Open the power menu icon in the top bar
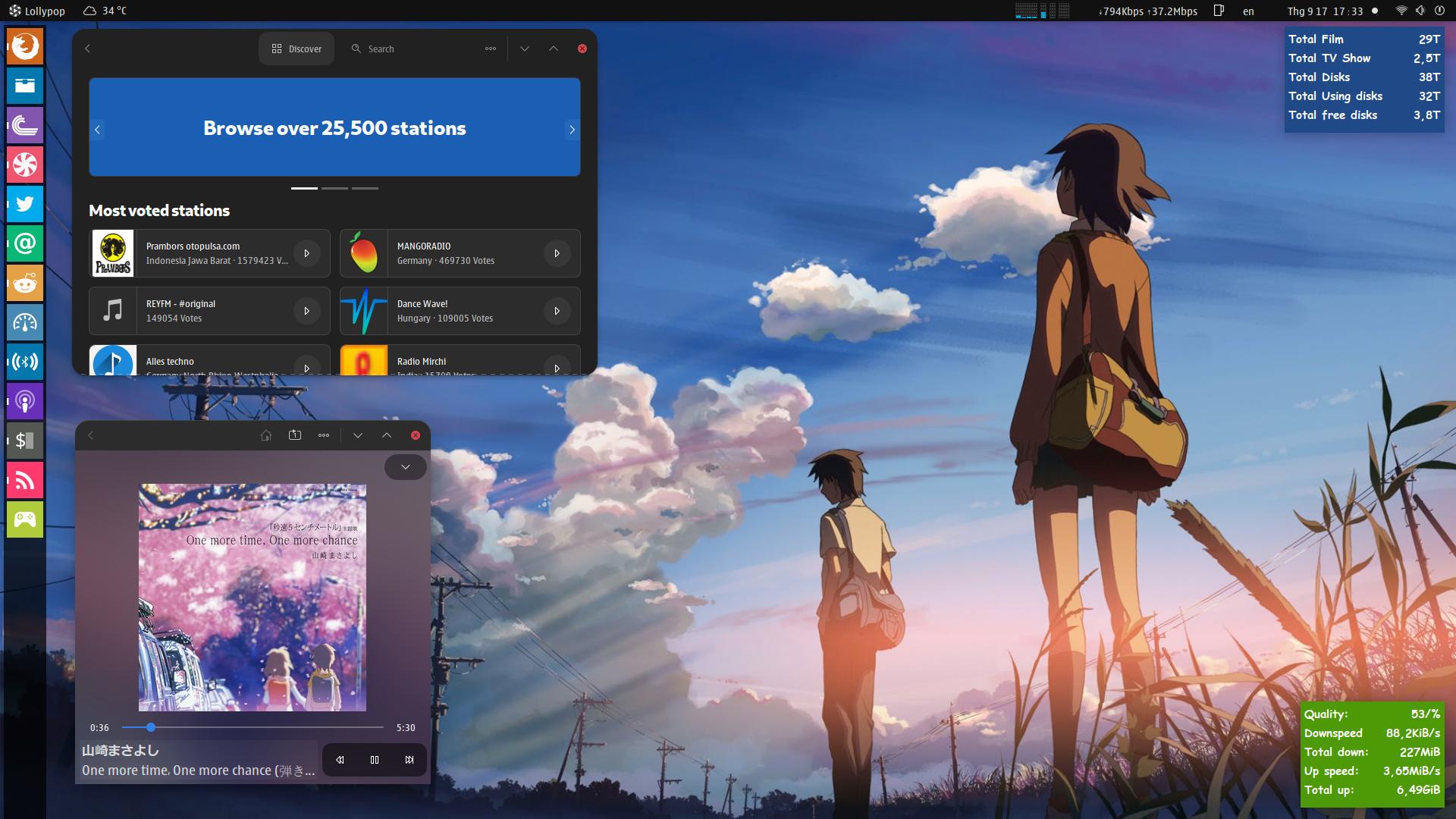The width and height of the screenshot is (1456, 819). coord(1439,11)
